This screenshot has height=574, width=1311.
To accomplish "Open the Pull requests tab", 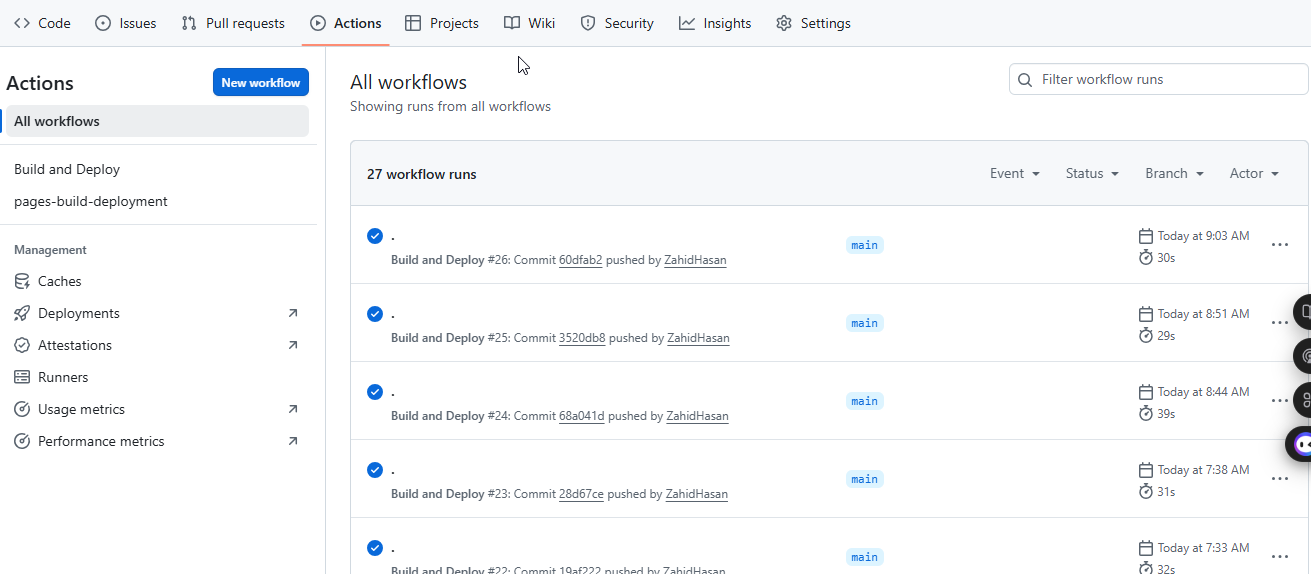I will [x=233, y=23].
